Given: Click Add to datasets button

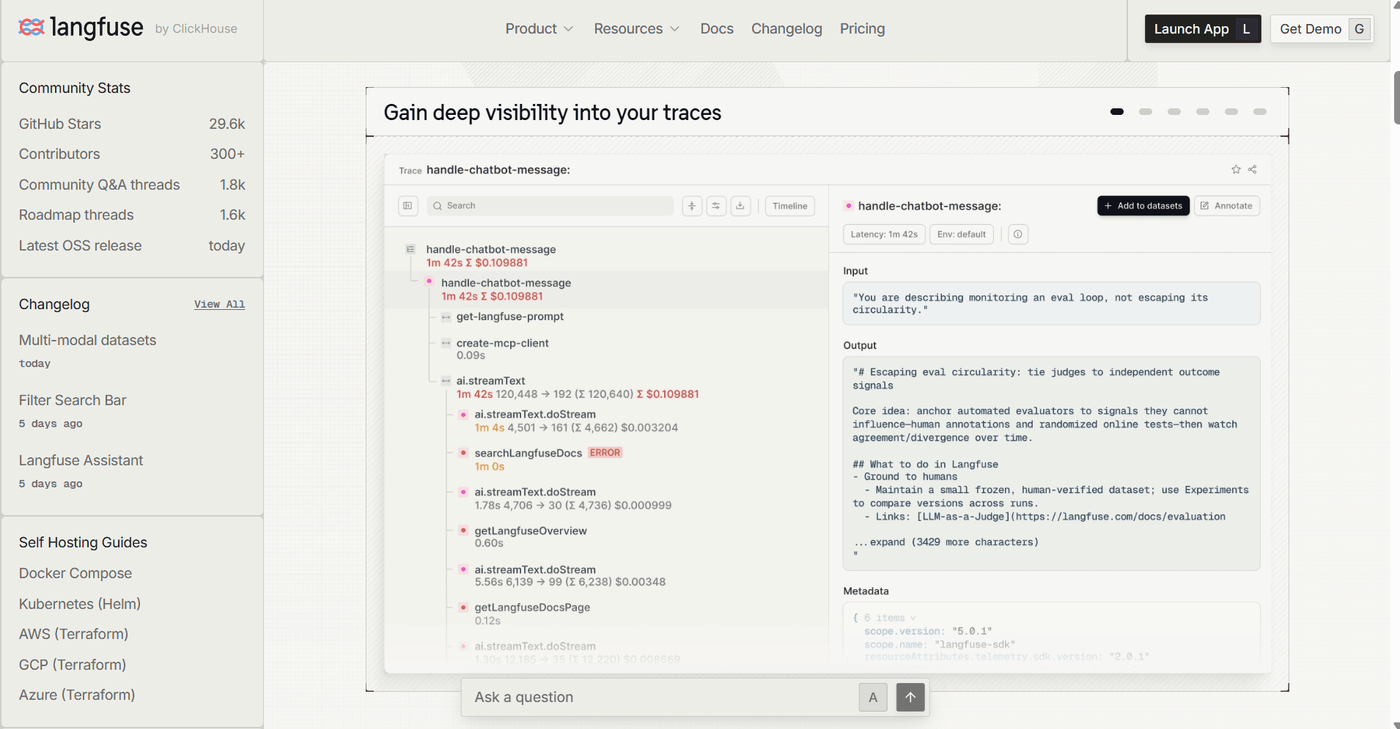Looking at the screenshot, I should coord(1143,206).
